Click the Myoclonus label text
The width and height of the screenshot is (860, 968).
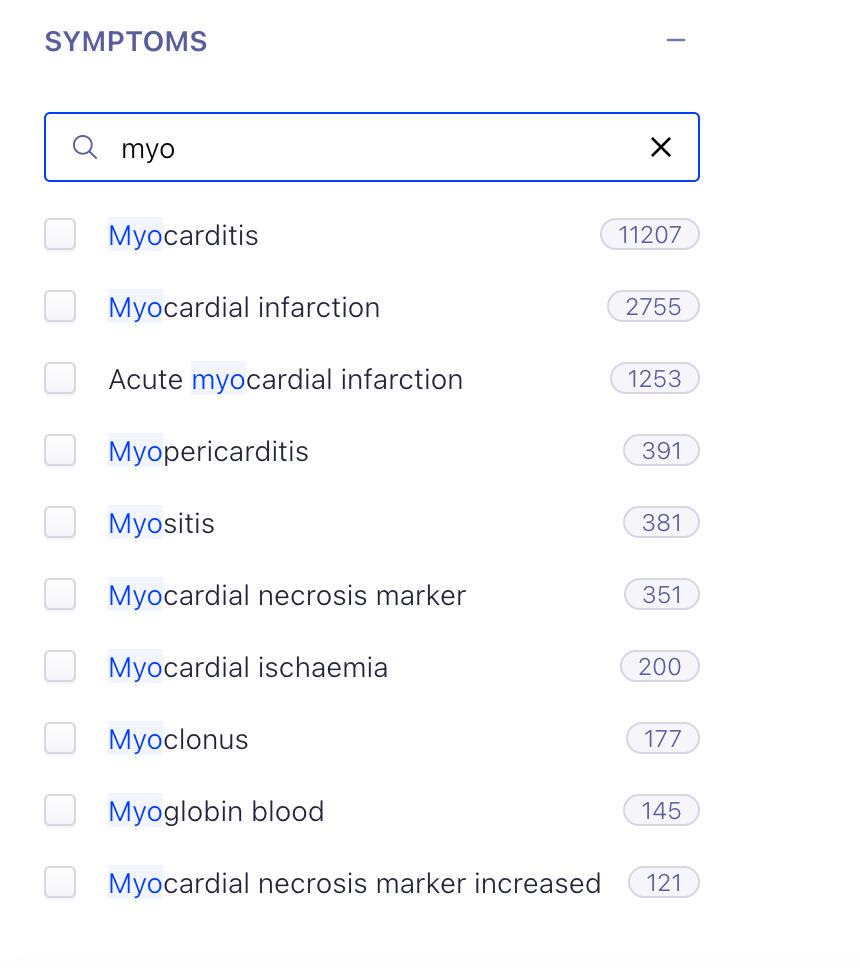178,739
